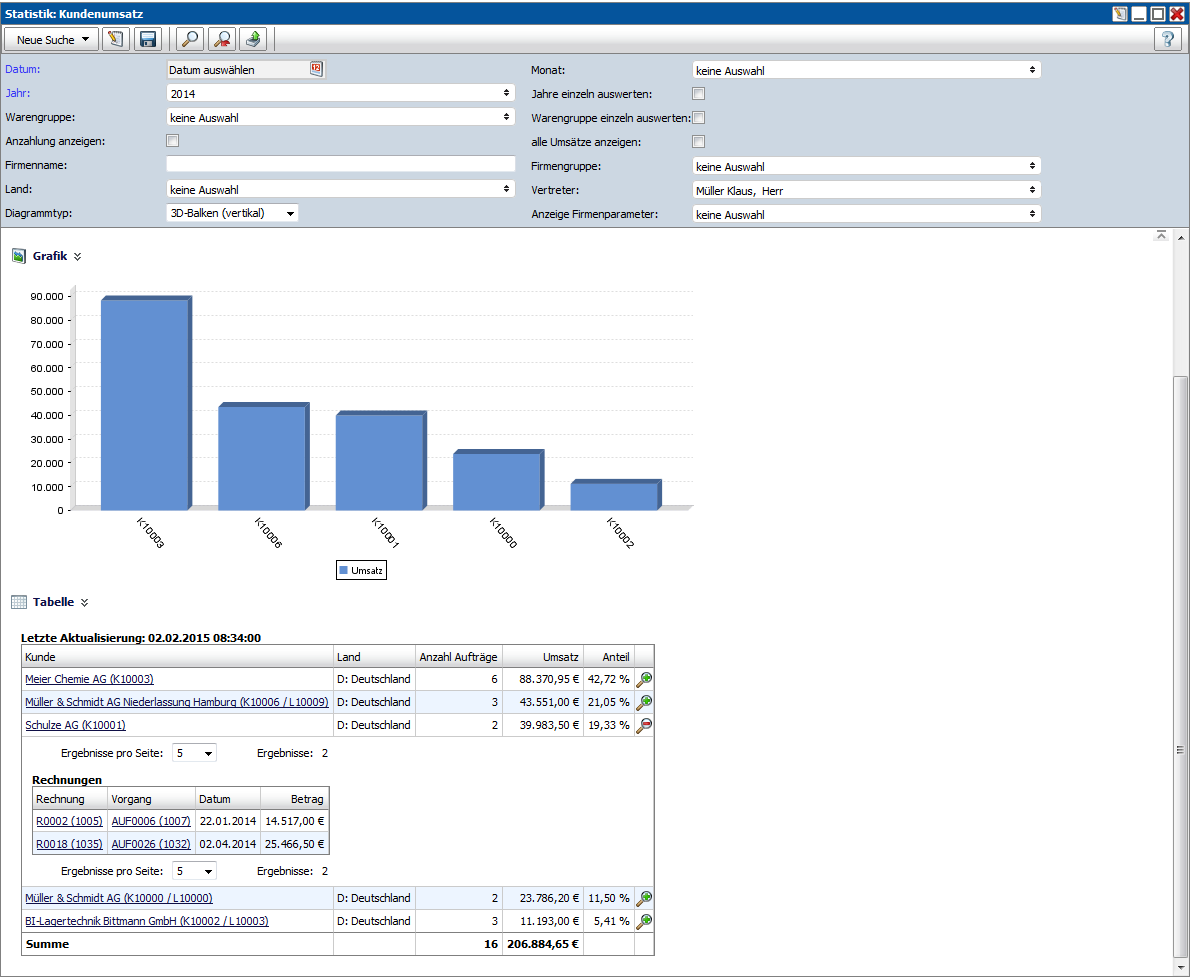Click the calendar icon in Datum field

pos(316,69)
